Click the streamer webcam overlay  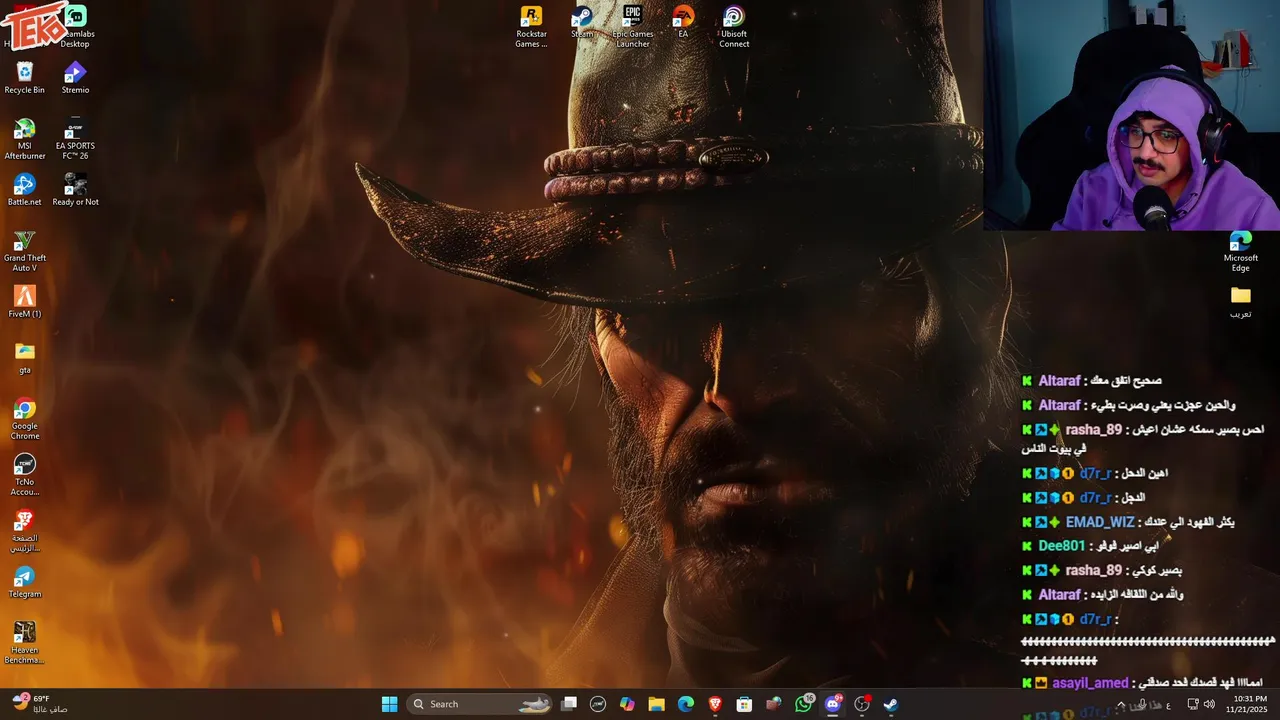(1131, 115)
